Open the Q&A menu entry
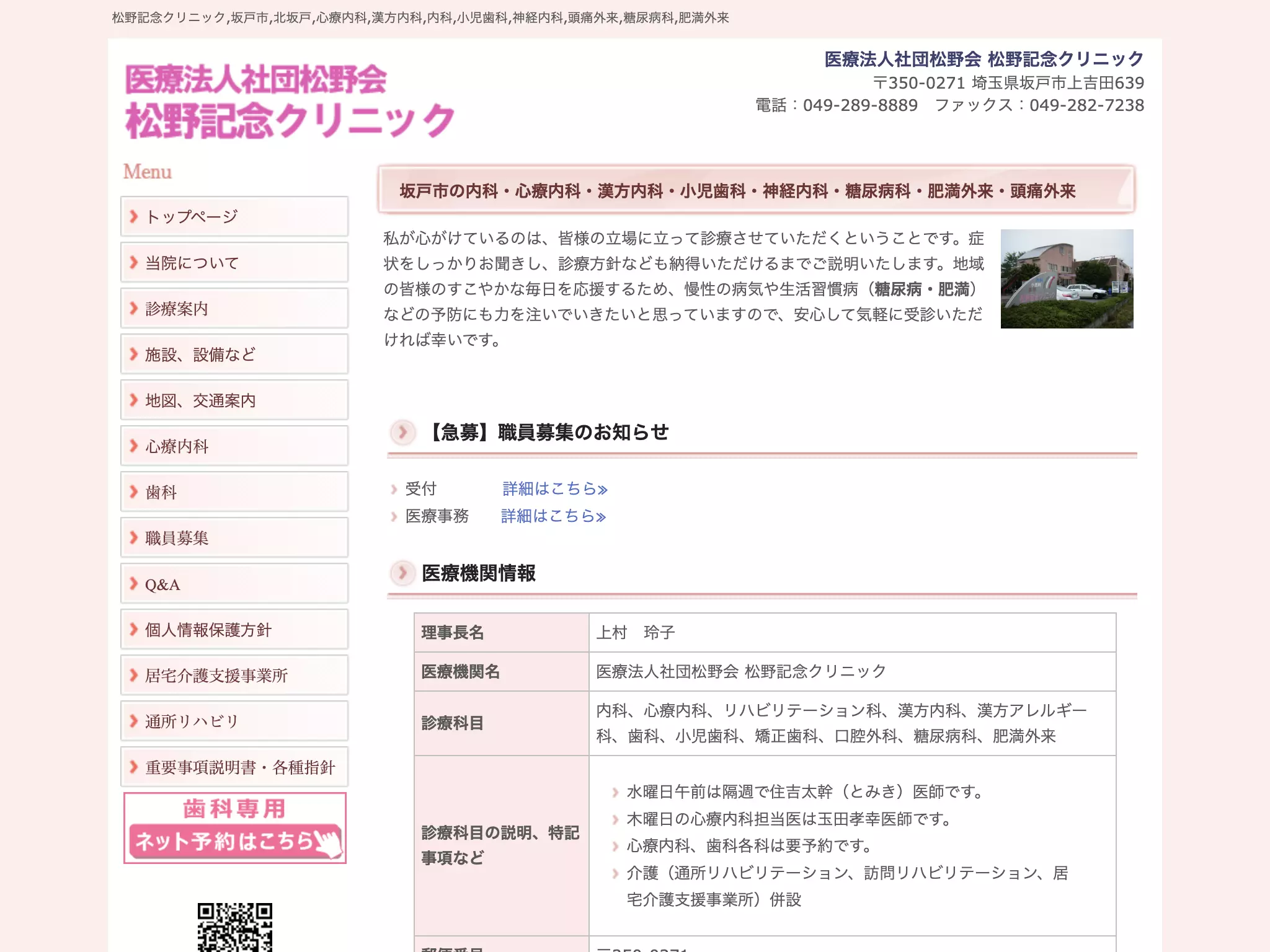Viewport: 1270px width, 952px height. click(234, 583)
